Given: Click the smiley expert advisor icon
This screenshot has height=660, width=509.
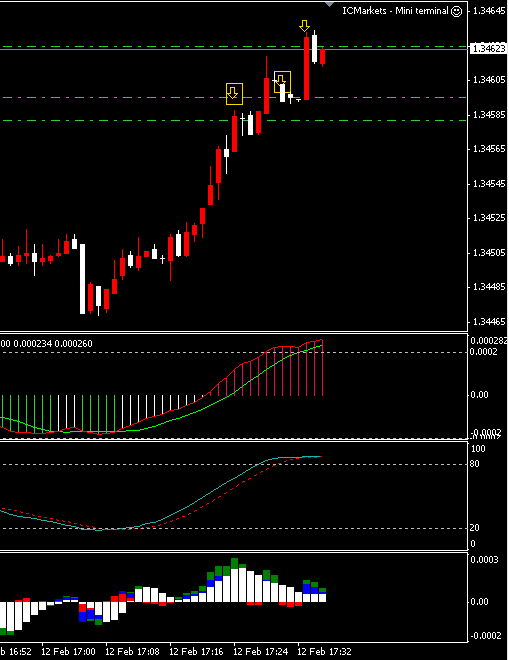Looking at the screenshot, I should tap(456, 11).
